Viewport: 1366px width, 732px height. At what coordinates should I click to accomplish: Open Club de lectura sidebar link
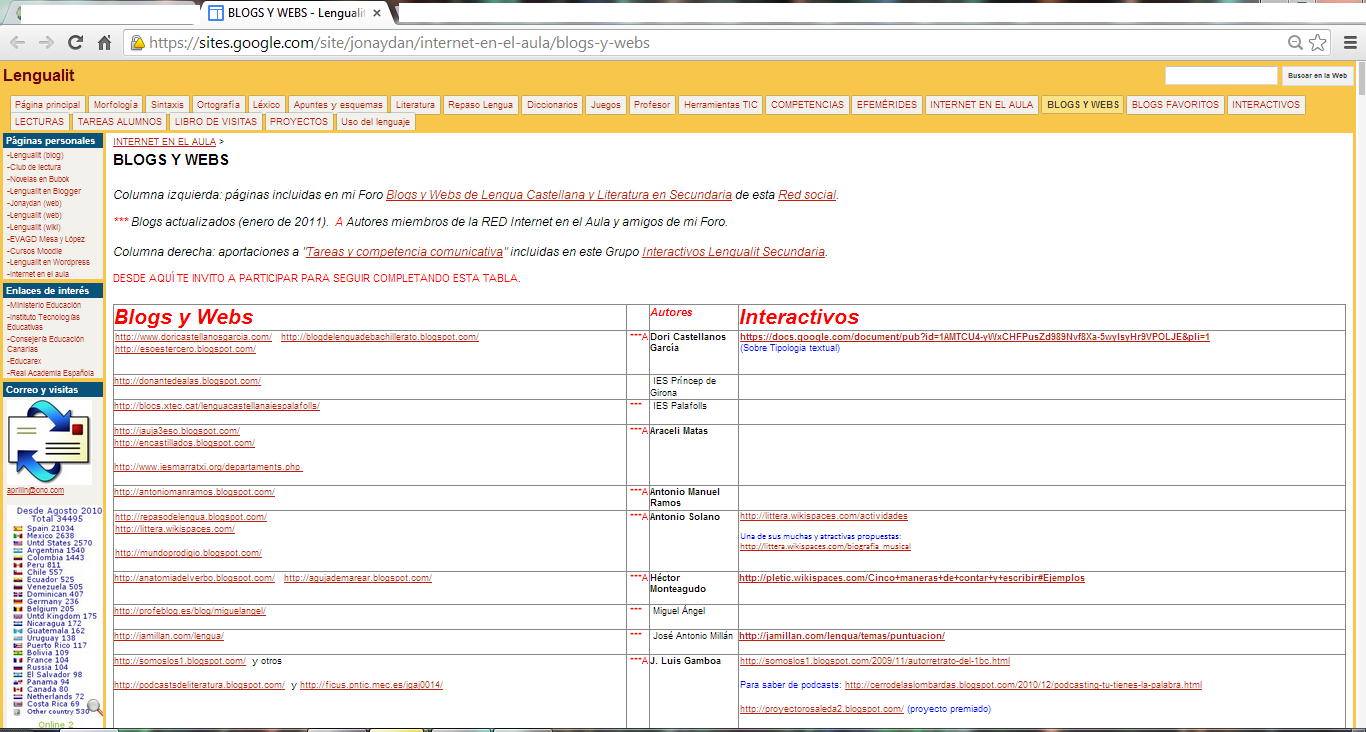coord(33,168)
